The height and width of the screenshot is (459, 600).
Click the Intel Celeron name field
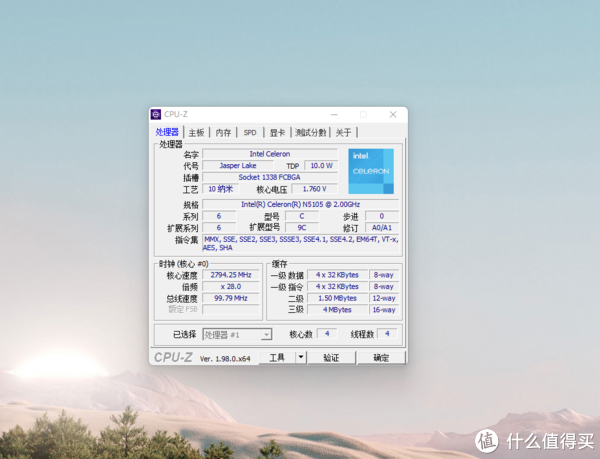[x=270, y=154]
